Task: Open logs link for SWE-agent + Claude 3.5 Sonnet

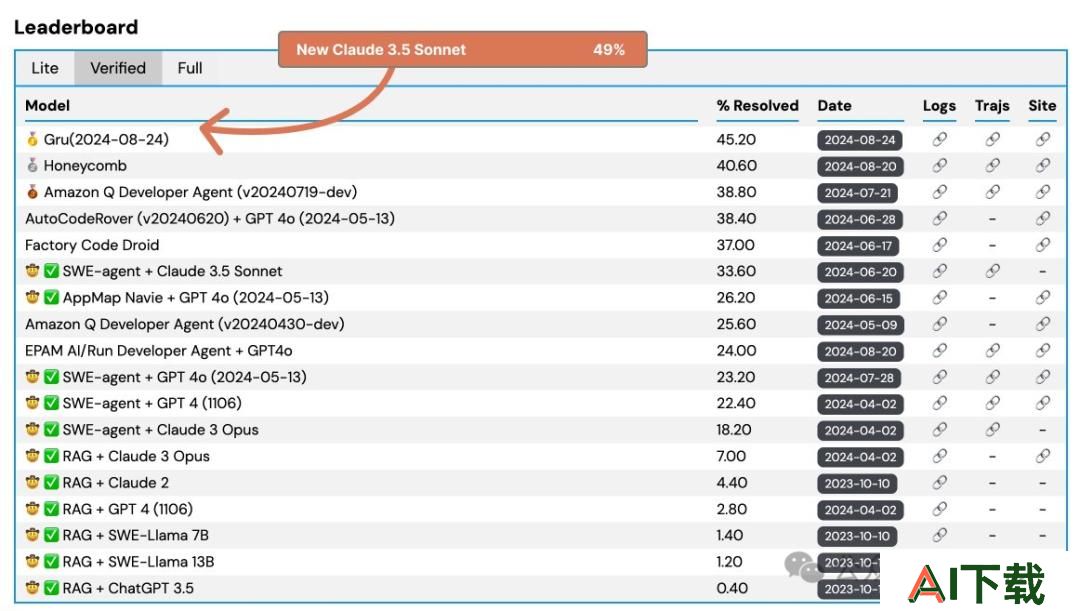Action: (x=939, y=271)
